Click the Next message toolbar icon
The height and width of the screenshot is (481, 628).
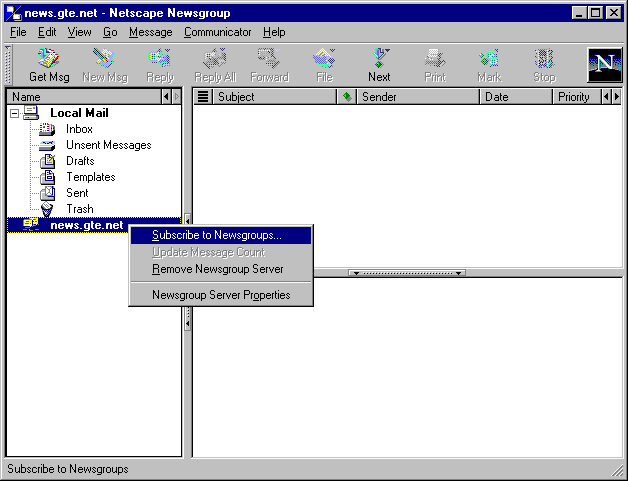pyautogui.click(x=379, y=65)
